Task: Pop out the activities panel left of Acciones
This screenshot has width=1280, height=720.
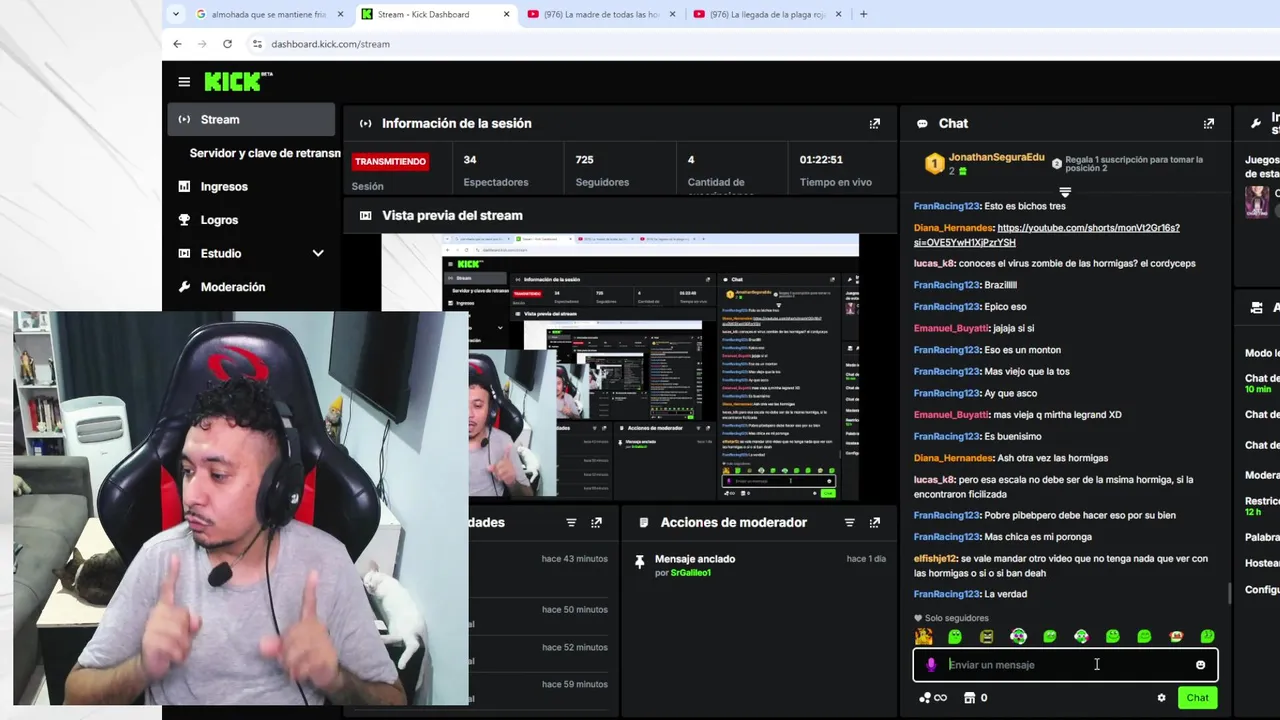Action: pyautogui.click(x=597, y=523)
